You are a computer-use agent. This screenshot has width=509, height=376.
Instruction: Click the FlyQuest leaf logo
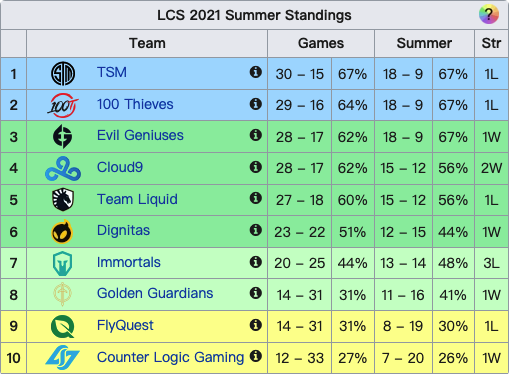click(x=63, y=326)
